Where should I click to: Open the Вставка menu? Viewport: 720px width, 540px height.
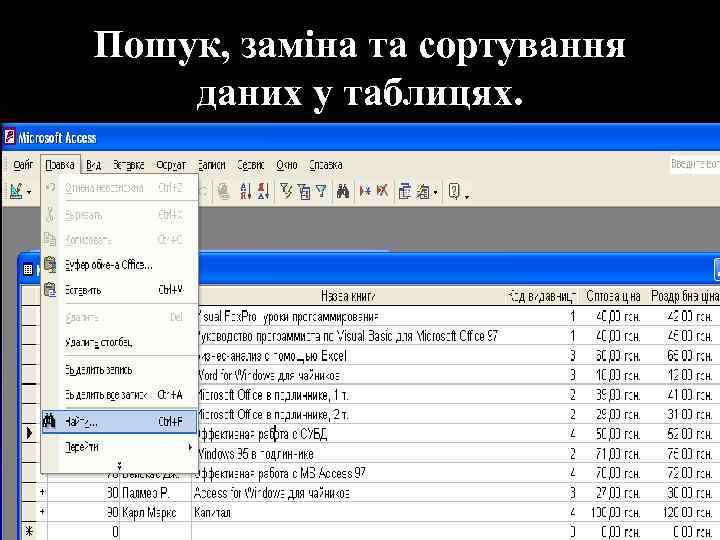pos(129,165)
